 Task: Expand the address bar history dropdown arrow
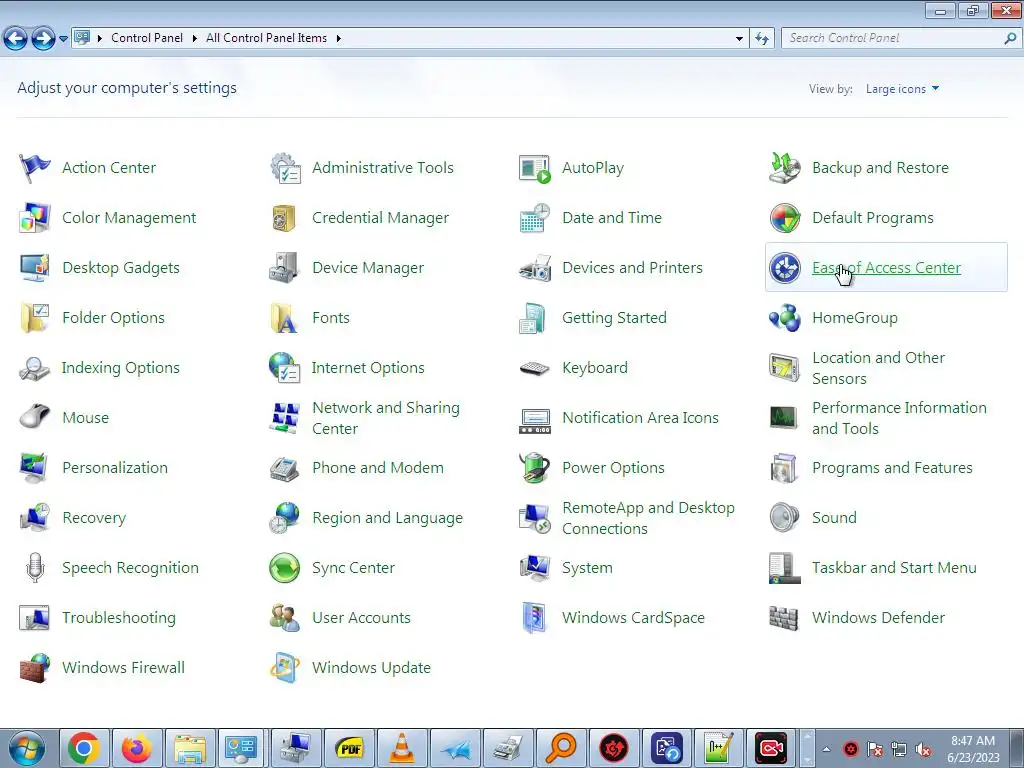pyautogui.click(x=739, y=39)
